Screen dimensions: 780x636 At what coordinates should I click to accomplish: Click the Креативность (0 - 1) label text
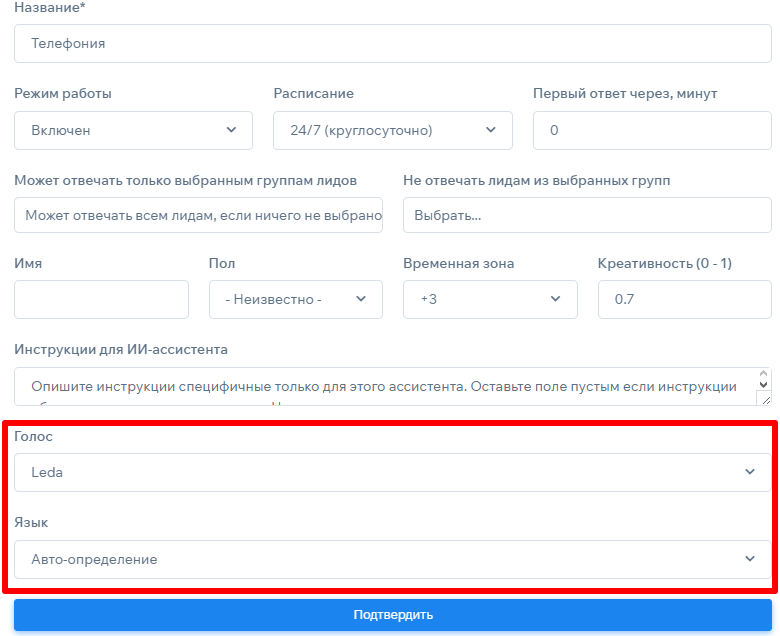664,263
